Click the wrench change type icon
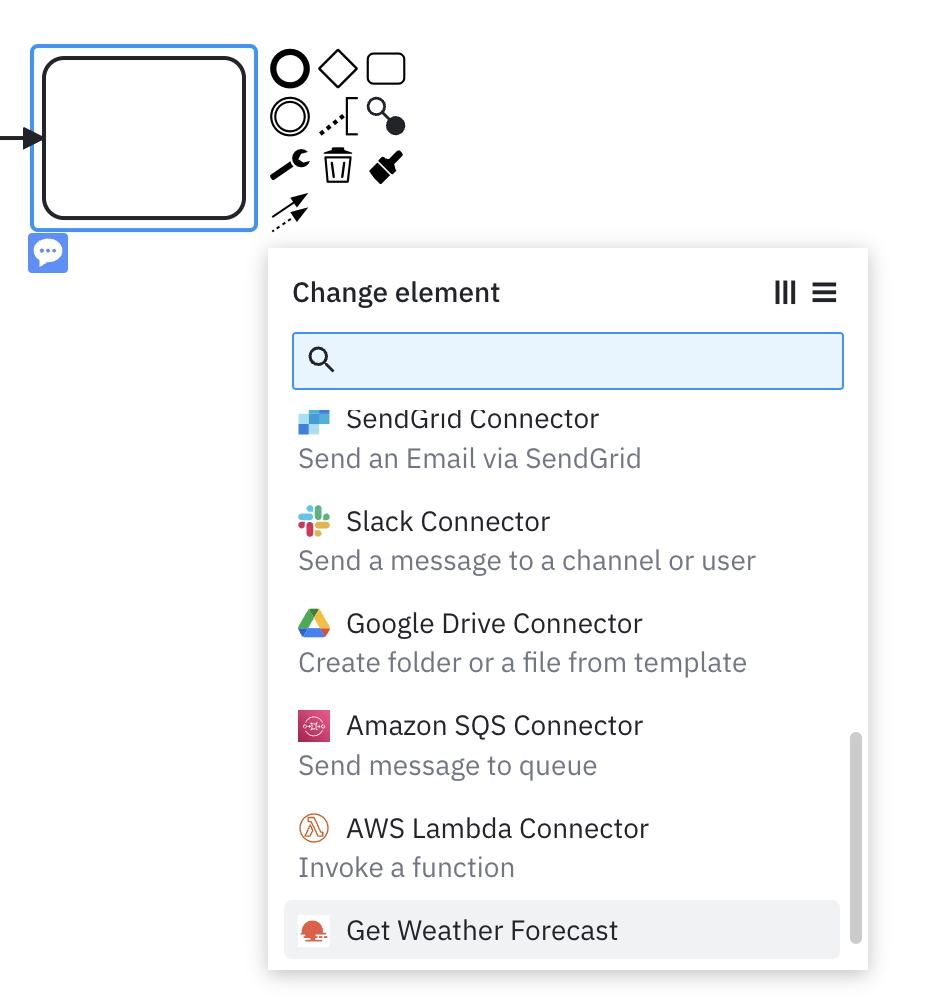This screenshot has height=1000, width=930. pyautogui.click(x=290, y=165)
